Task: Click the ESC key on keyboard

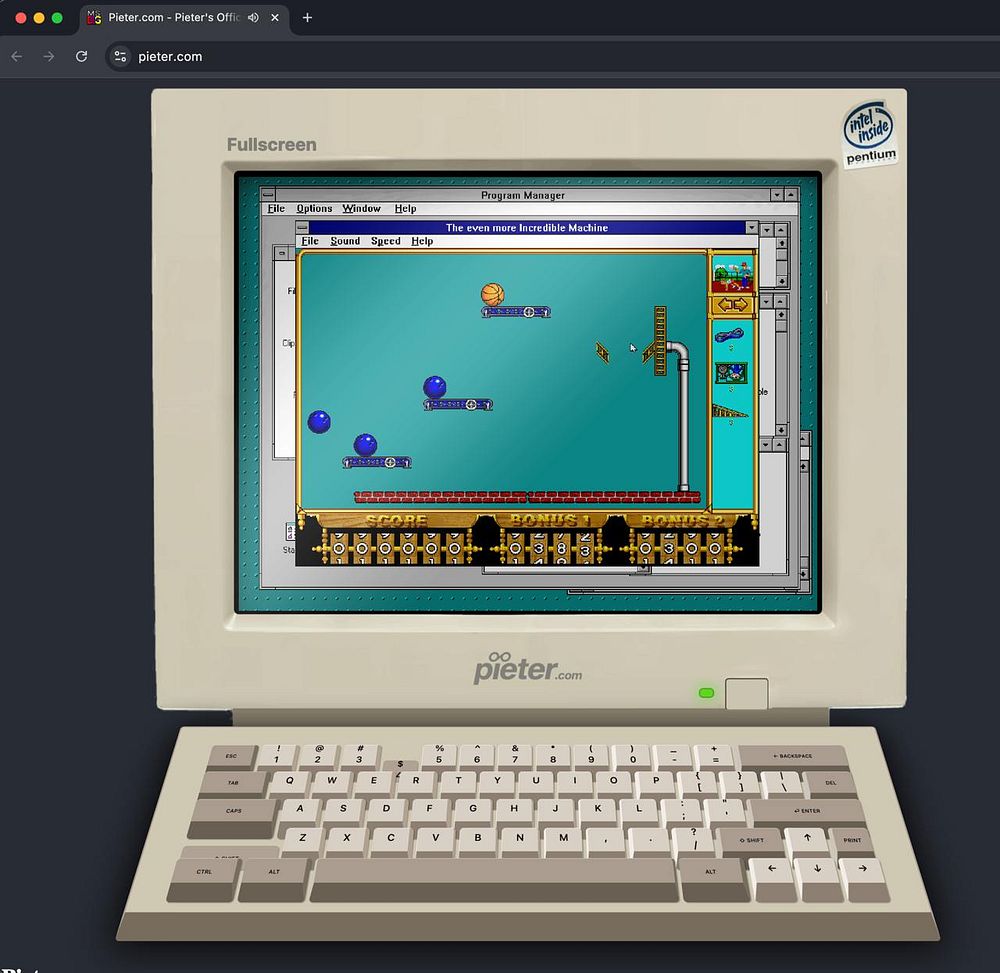Action: 232,756
